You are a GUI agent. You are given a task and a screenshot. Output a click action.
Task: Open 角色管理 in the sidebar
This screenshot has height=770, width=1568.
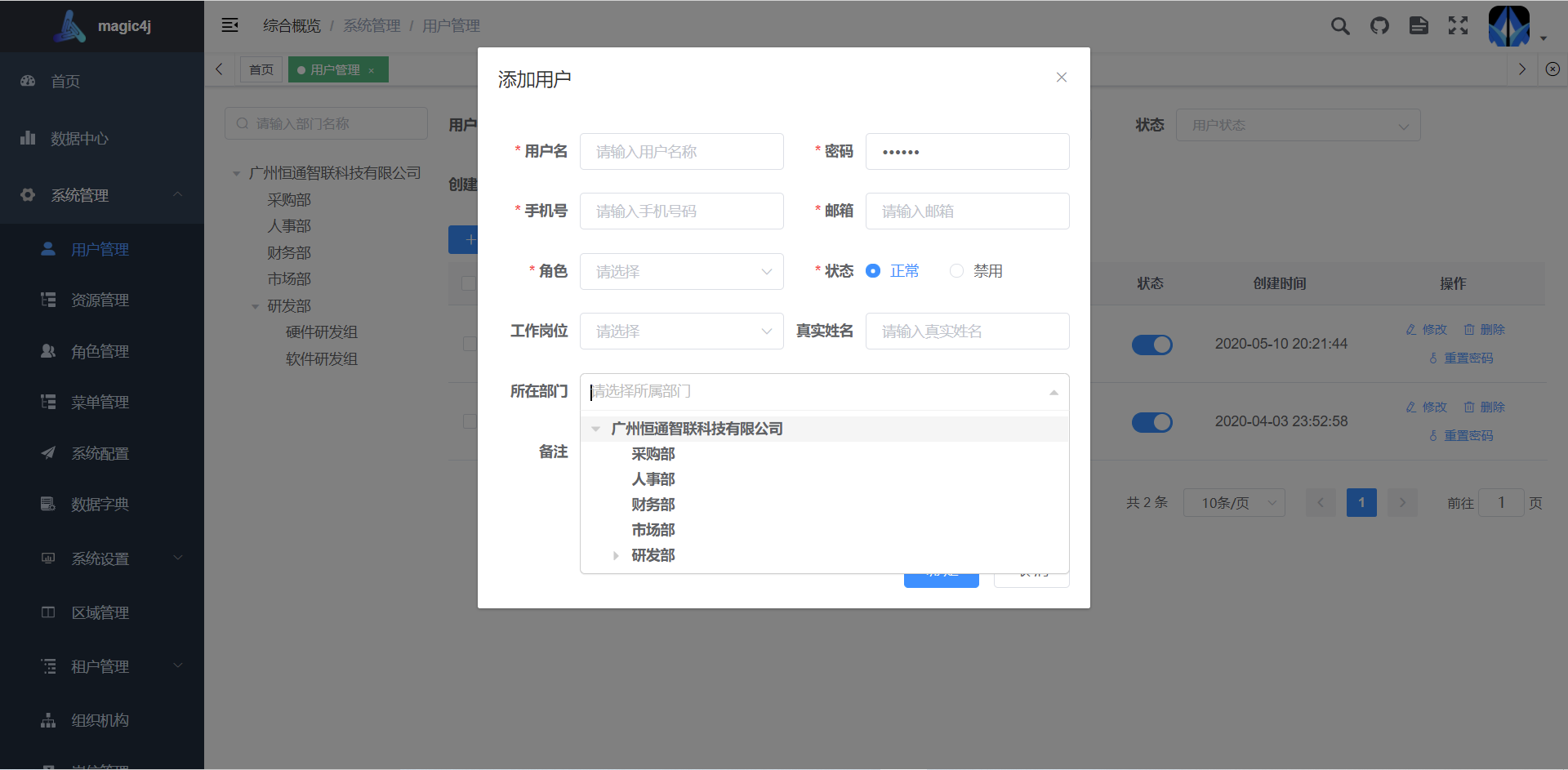coord(102,351)
